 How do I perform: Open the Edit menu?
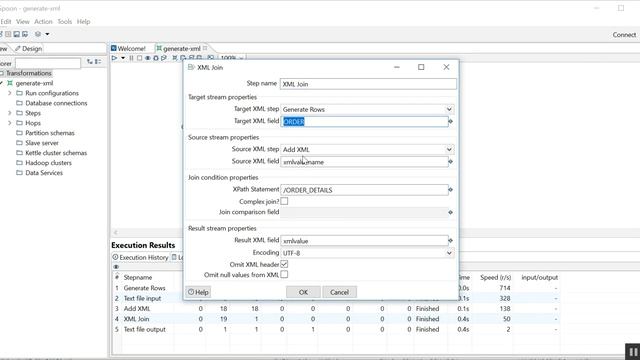pyautogui.click(x=5, y=22)
